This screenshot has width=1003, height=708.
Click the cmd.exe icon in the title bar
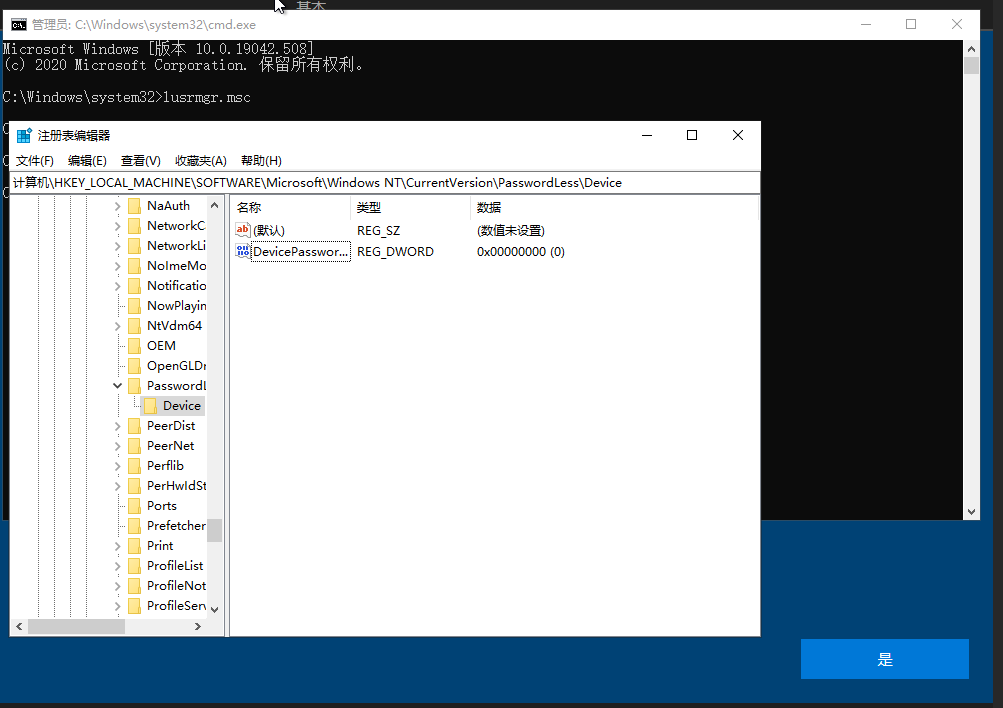click(19, 25)
